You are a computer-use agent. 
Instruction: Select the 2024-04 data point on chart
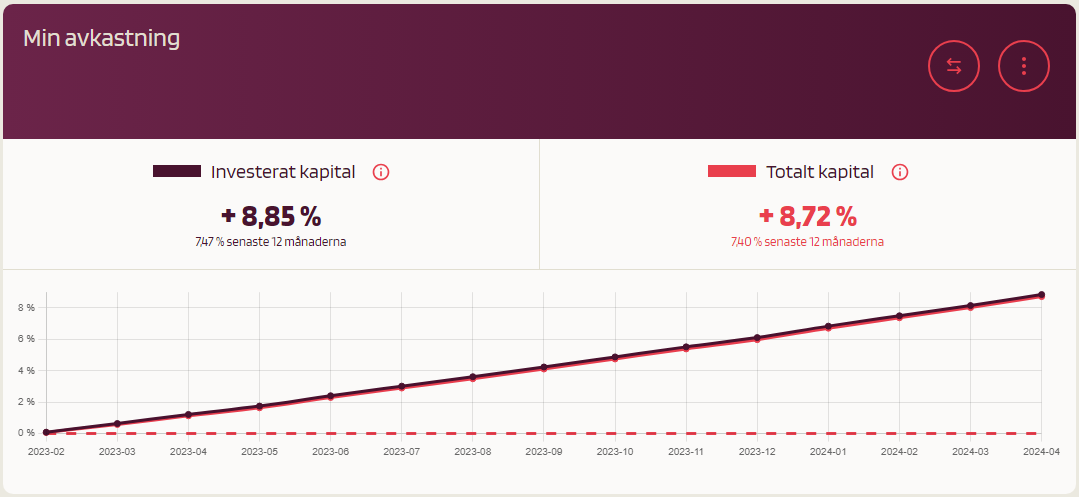1041,295
